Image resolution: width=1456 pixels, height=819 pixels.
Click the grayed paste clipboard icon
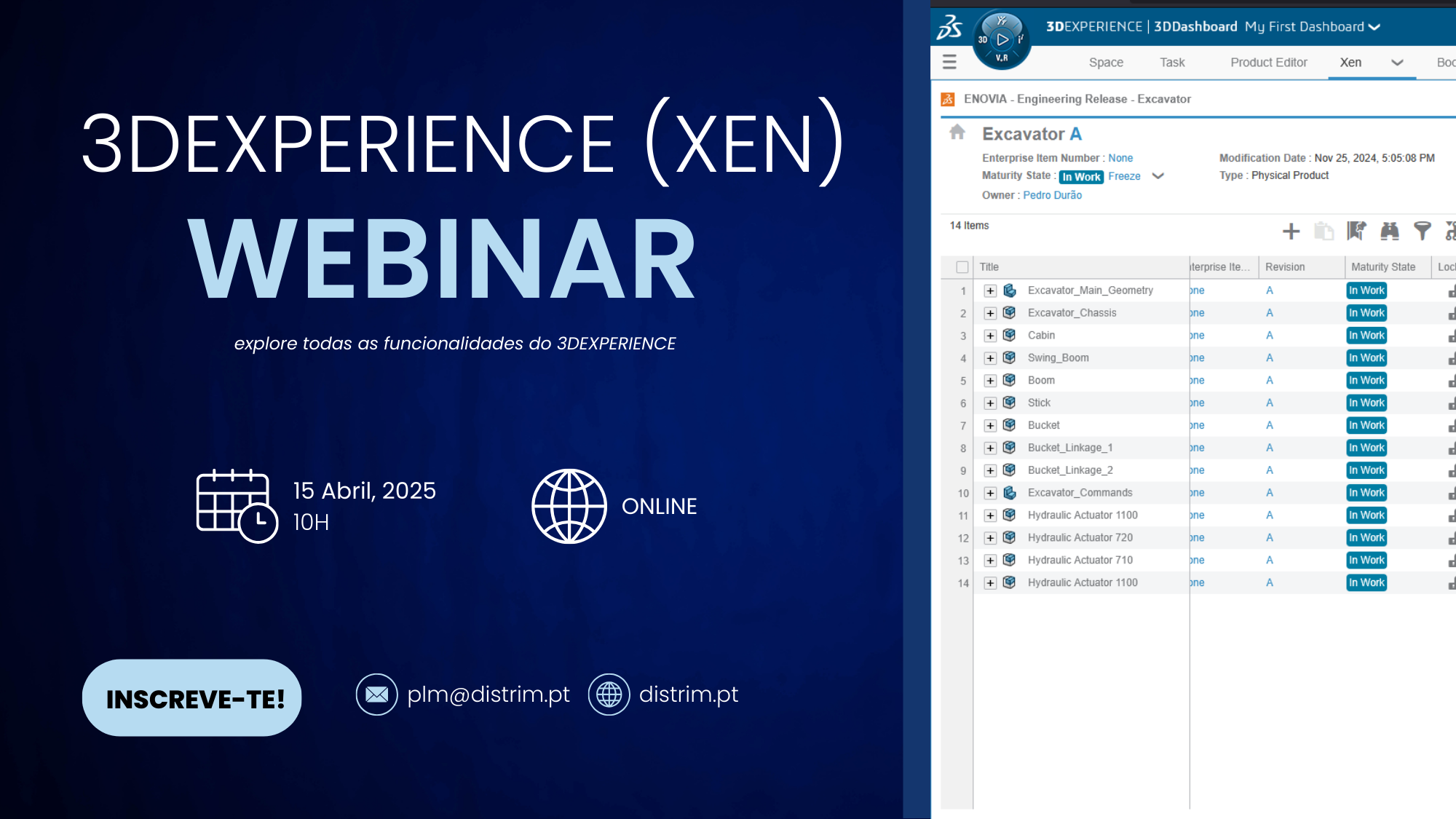coord(1324,232)
